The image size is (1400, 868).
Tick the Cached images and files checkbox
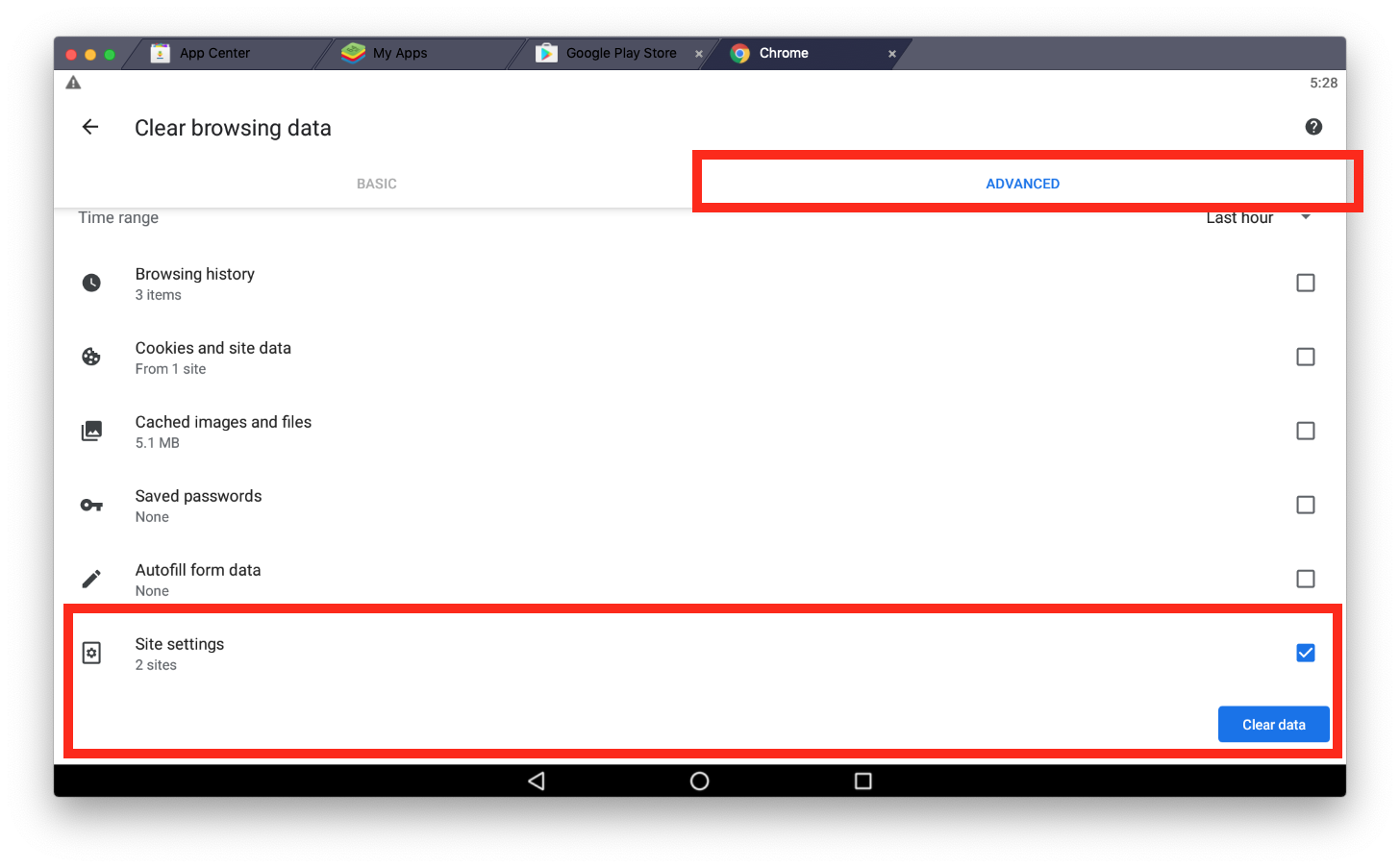click(1305, 431)
